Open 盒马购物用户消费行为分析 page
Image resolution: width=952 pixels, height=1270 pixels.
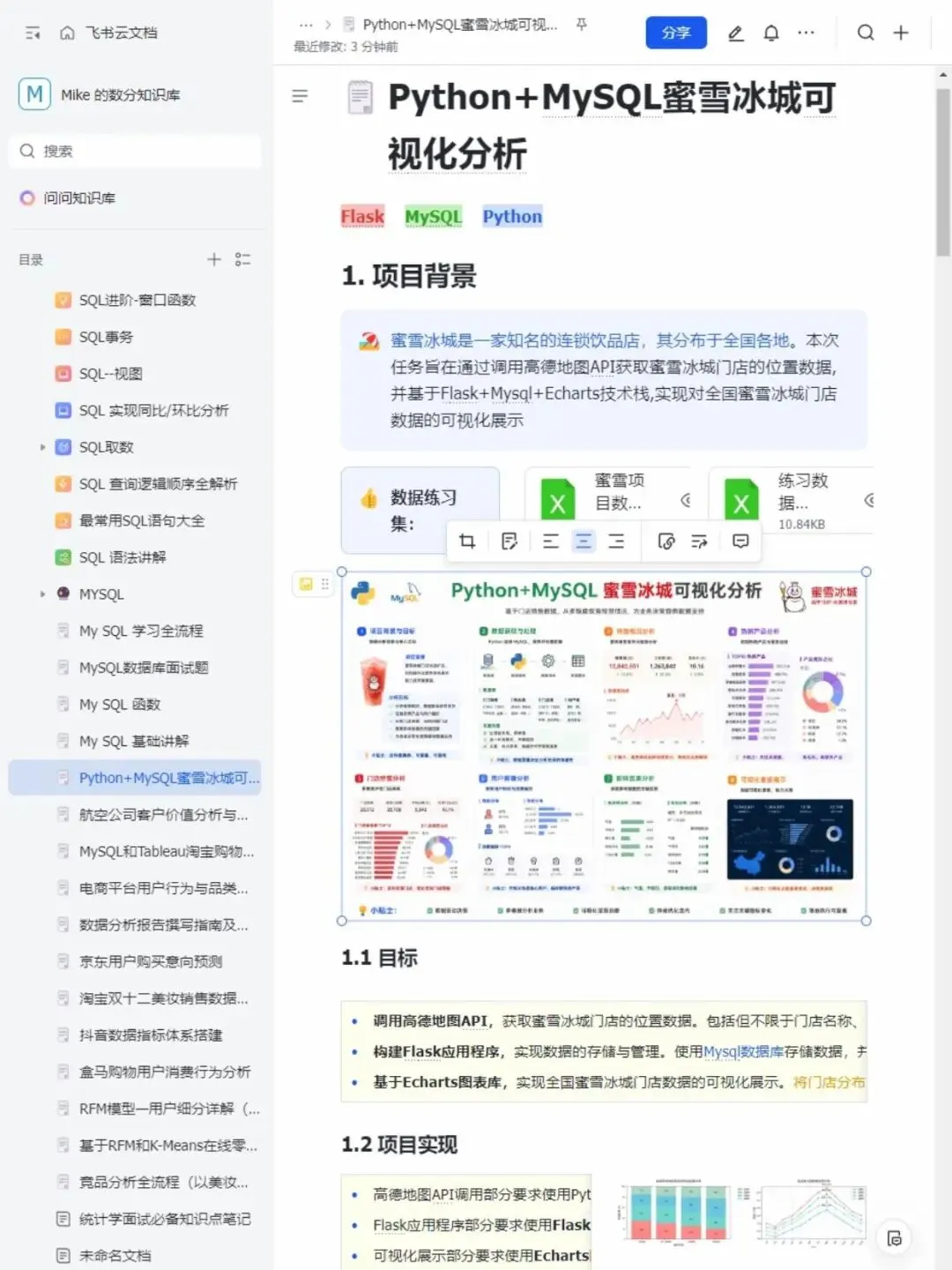[x=165, y=1072]
